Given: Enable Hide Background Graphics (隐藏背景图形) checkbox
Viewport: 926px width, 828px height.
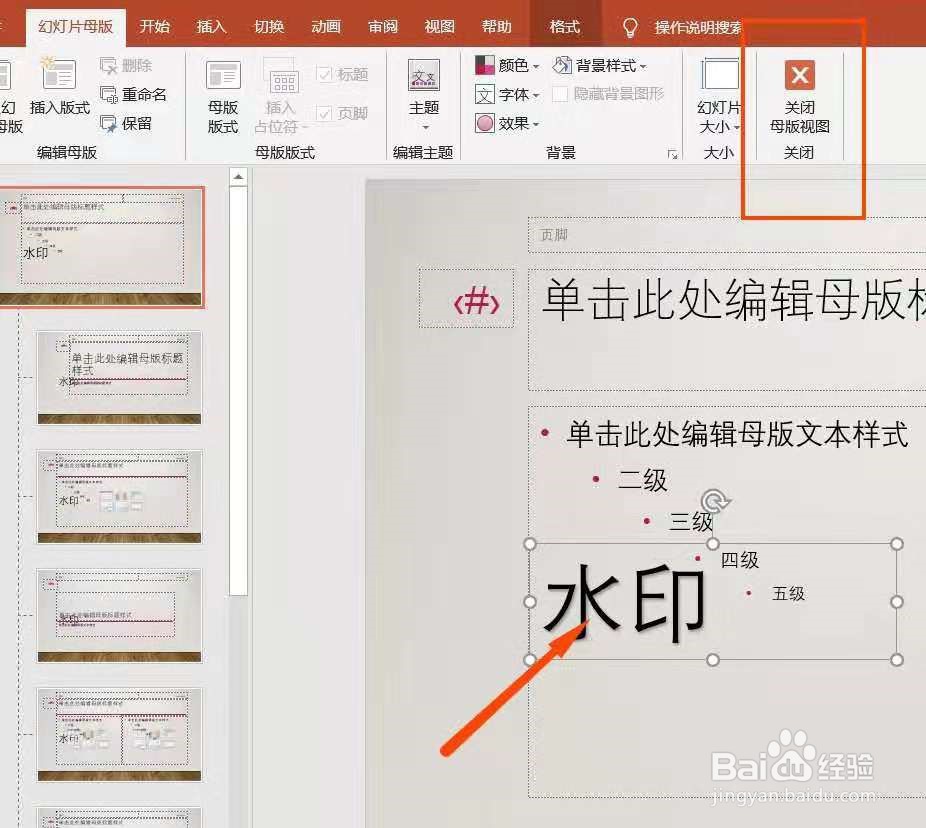Looking at the screenshot, I should pyautogui.click(x=560, y=94).
